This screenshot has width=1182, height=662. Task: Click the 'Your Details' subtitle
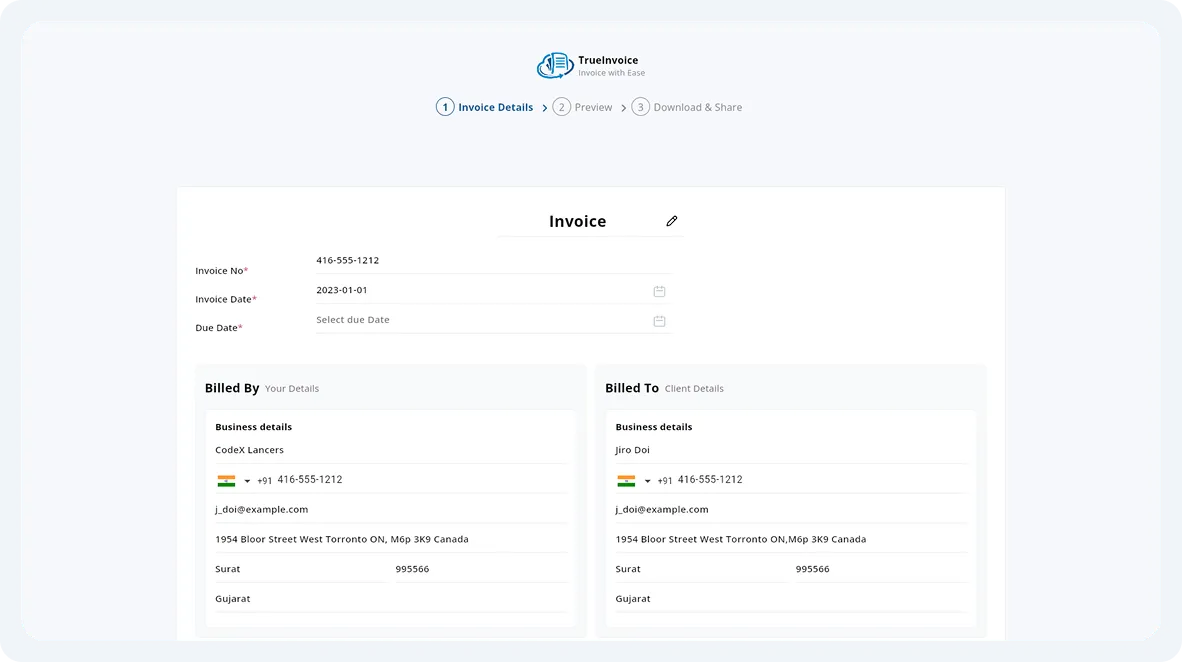[292, 389]
